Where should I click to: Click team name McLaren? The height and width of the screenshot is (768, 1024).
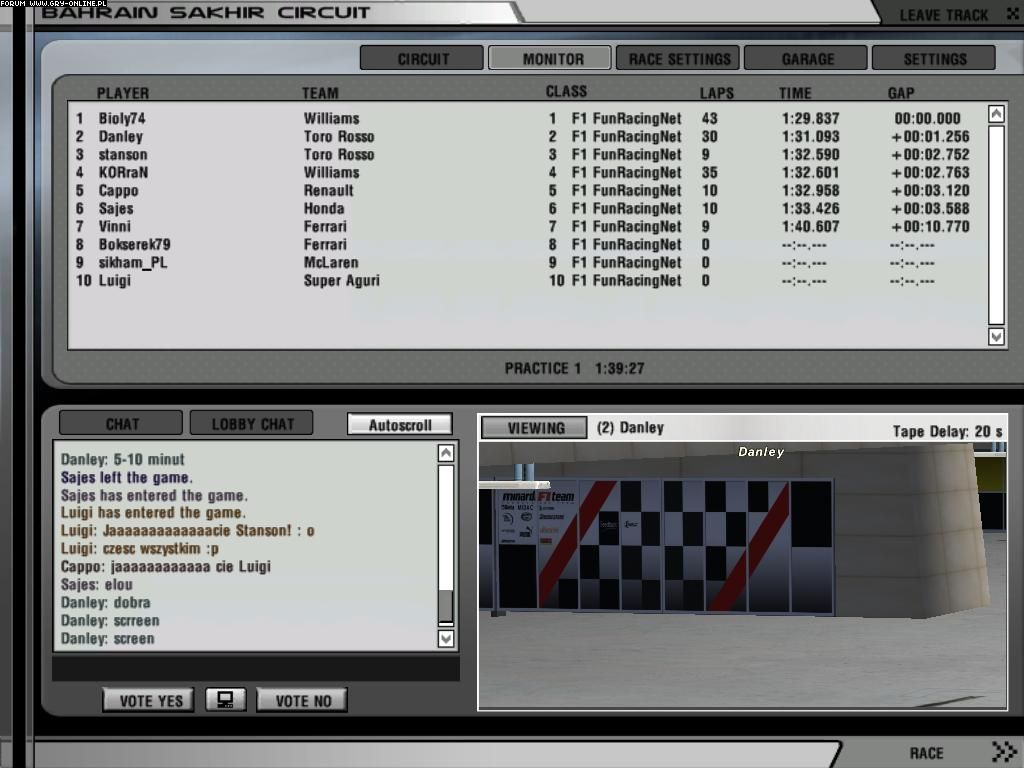[330, 263]
